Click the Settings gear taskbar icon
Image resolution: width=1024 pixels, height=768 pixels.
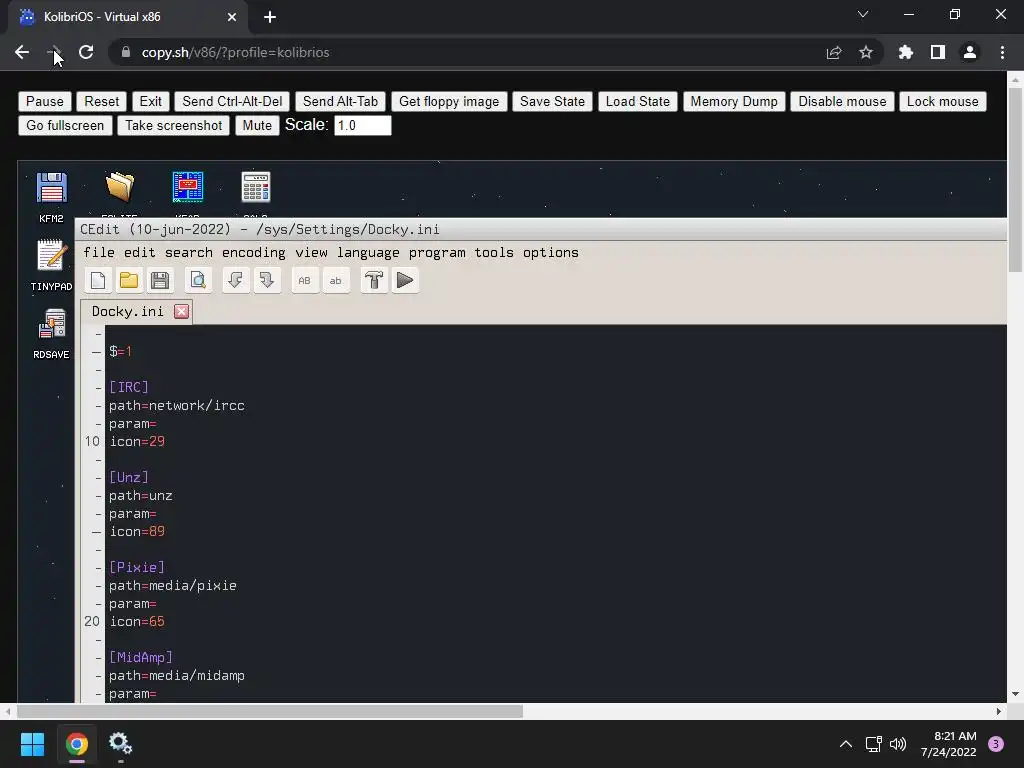coord(120,744)
